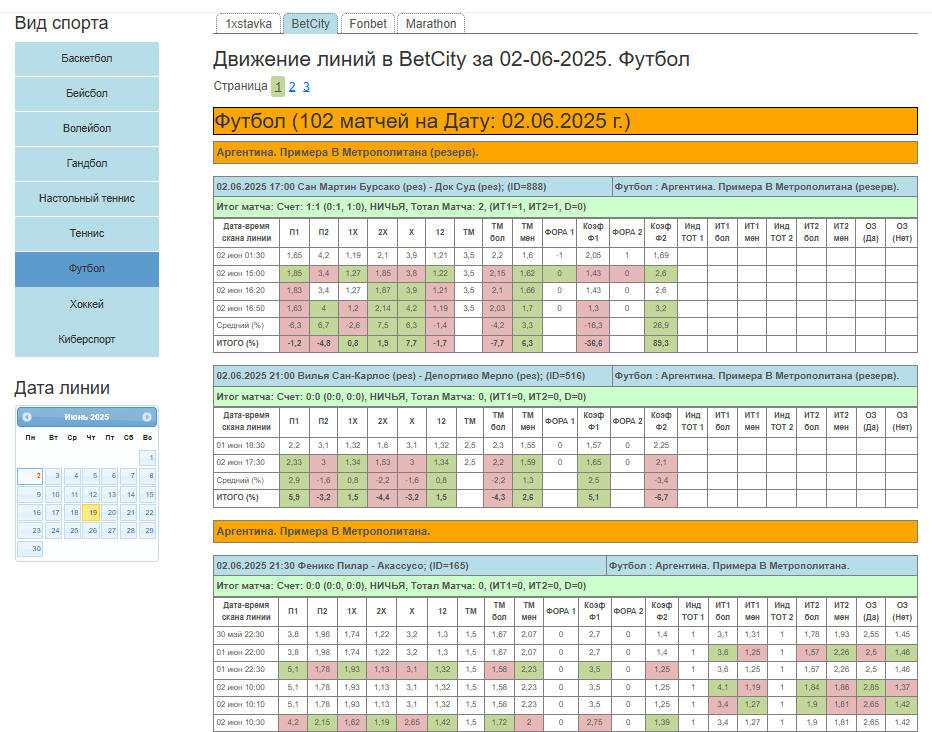Open the Волейбол sport section
The image size is (932, 732).
87,128
